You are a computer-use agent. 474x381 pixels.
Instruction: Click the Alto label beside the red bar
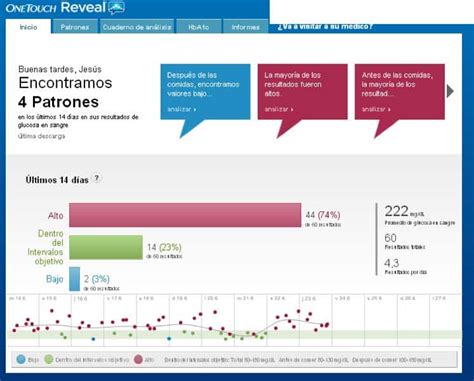[x=55, y=216]
